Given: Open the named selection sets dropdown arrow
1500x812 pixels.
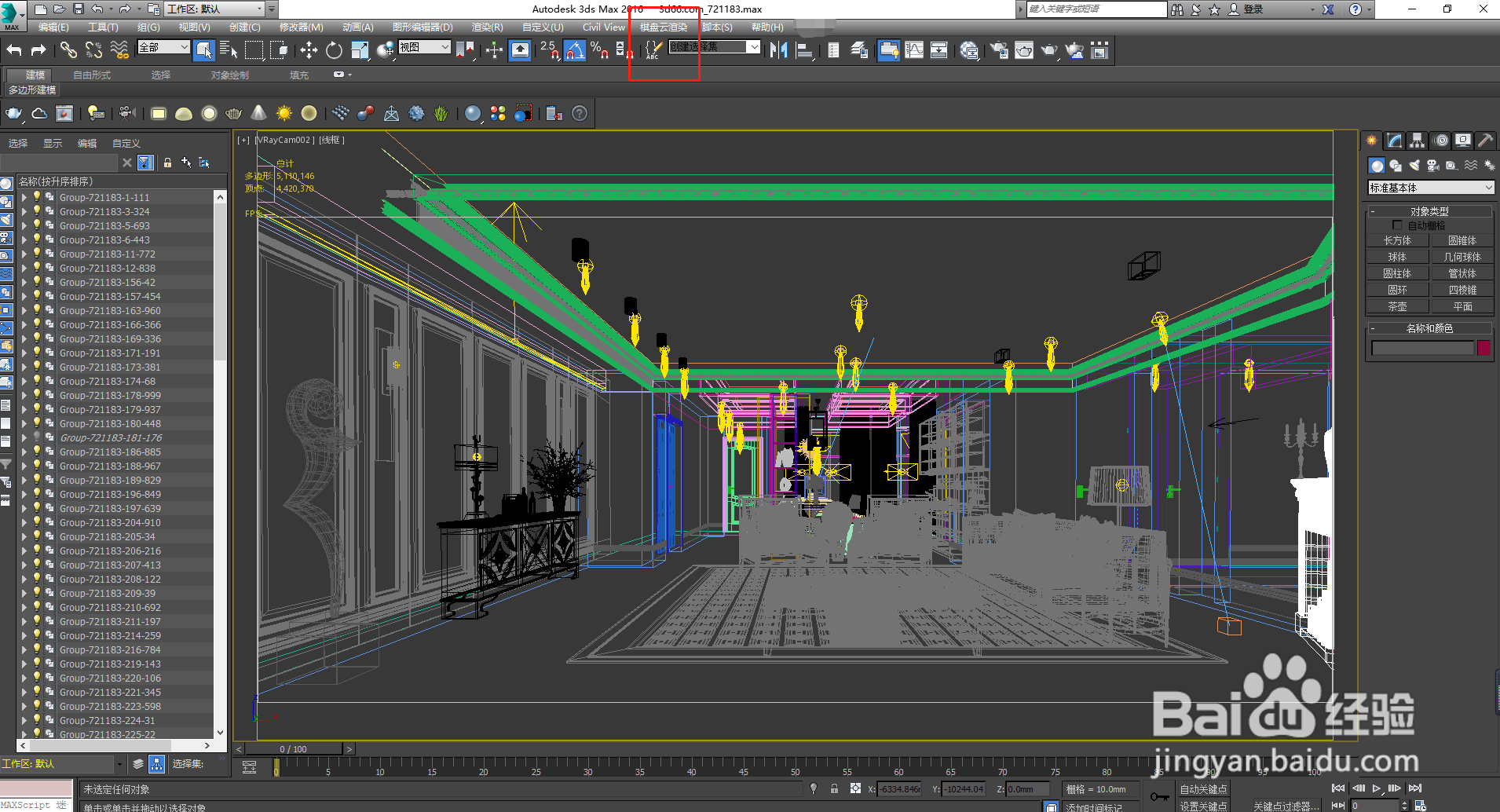Looking at the screenshot, I should [754, 47].
